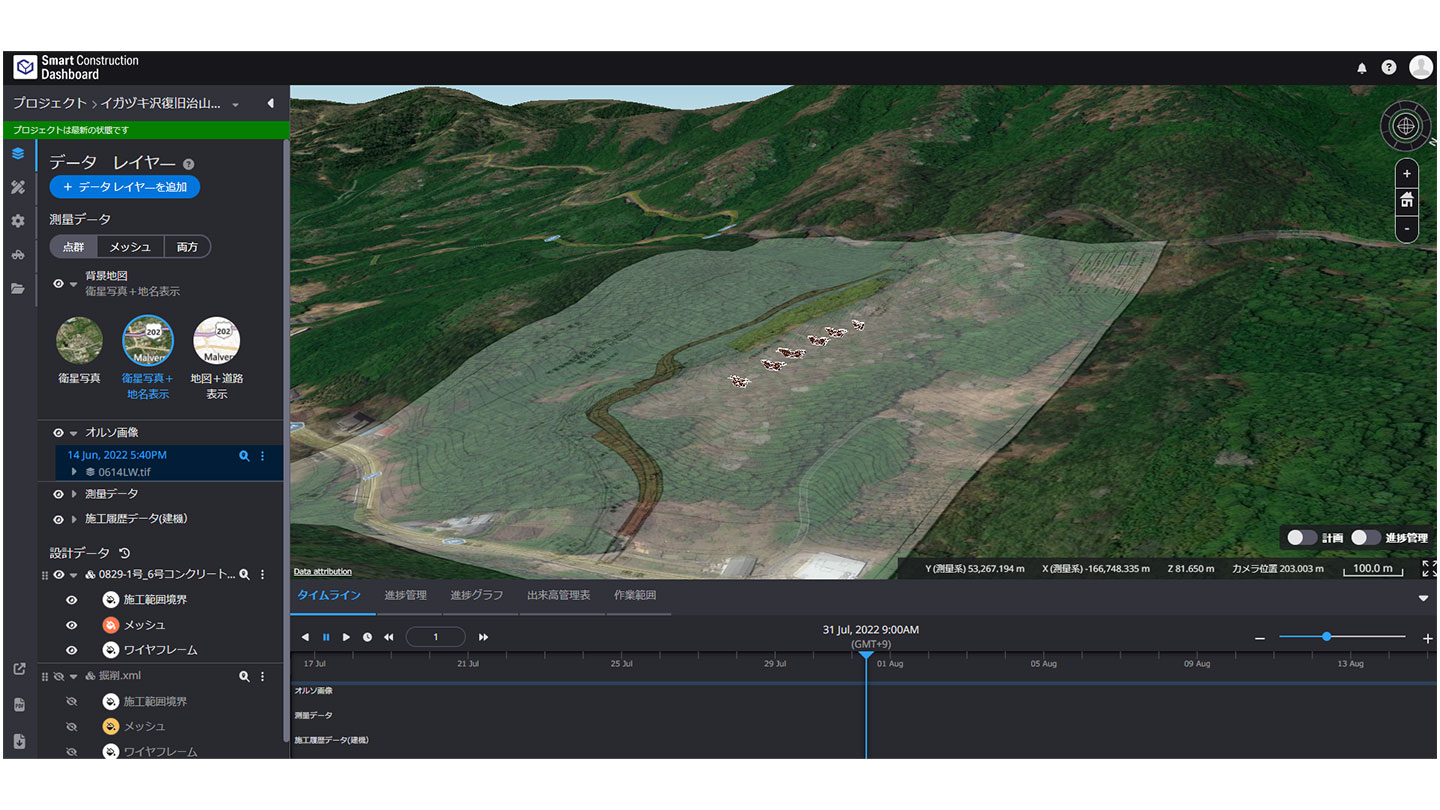Image resolution: width=1440 pixels, height=810 pixels.
Task: Adjust the timeline zoom slider
Action: [1326, 637]
